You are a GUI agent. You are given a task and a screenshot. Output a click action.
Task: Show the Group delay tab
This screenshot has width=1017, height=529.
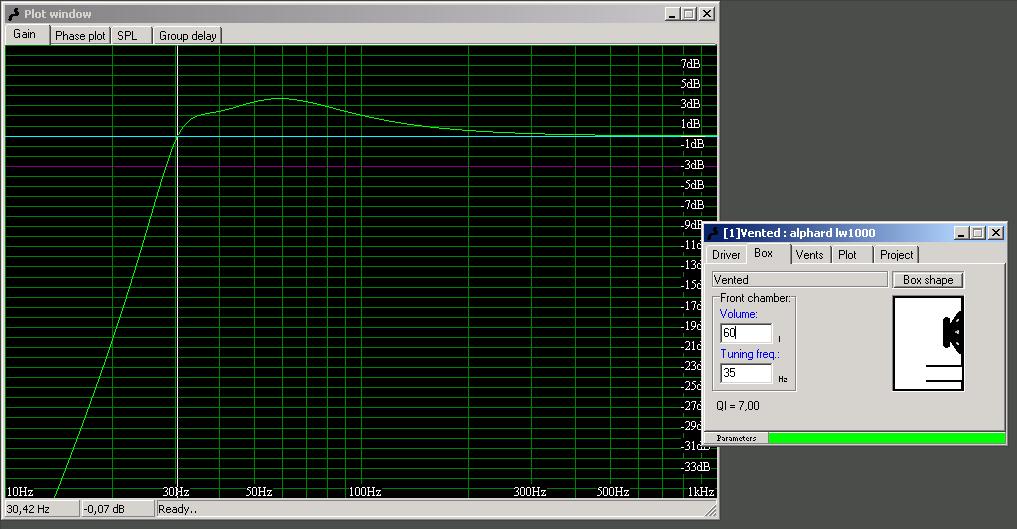[187, 36]
